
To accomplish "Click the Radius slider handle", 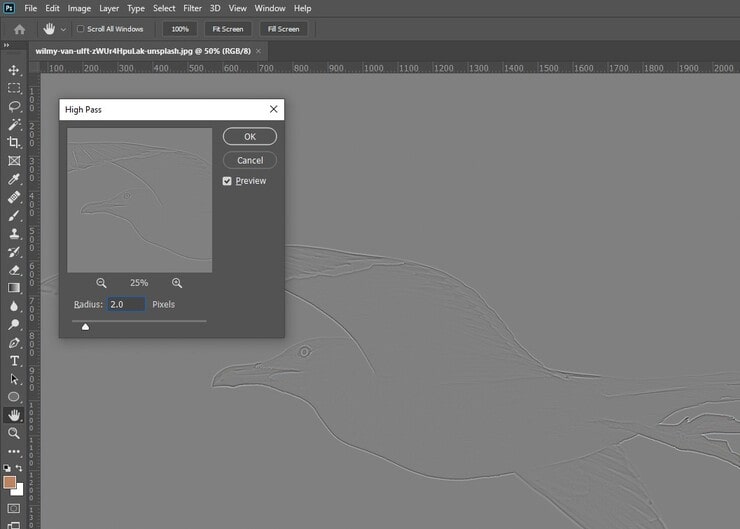I will click(85, 327).
